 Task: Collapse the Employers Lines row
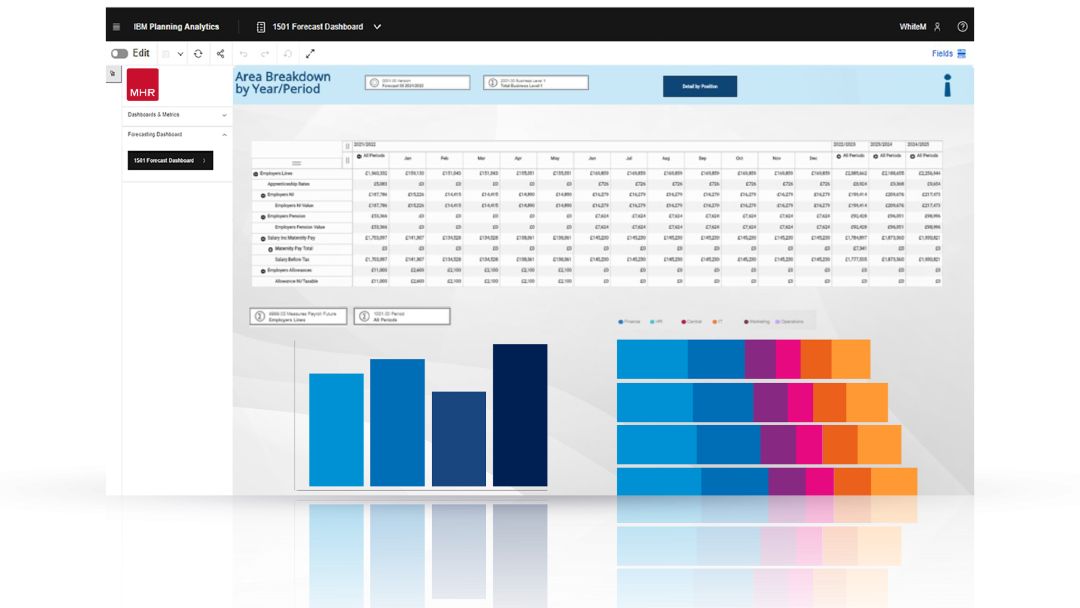click(256, 174)
